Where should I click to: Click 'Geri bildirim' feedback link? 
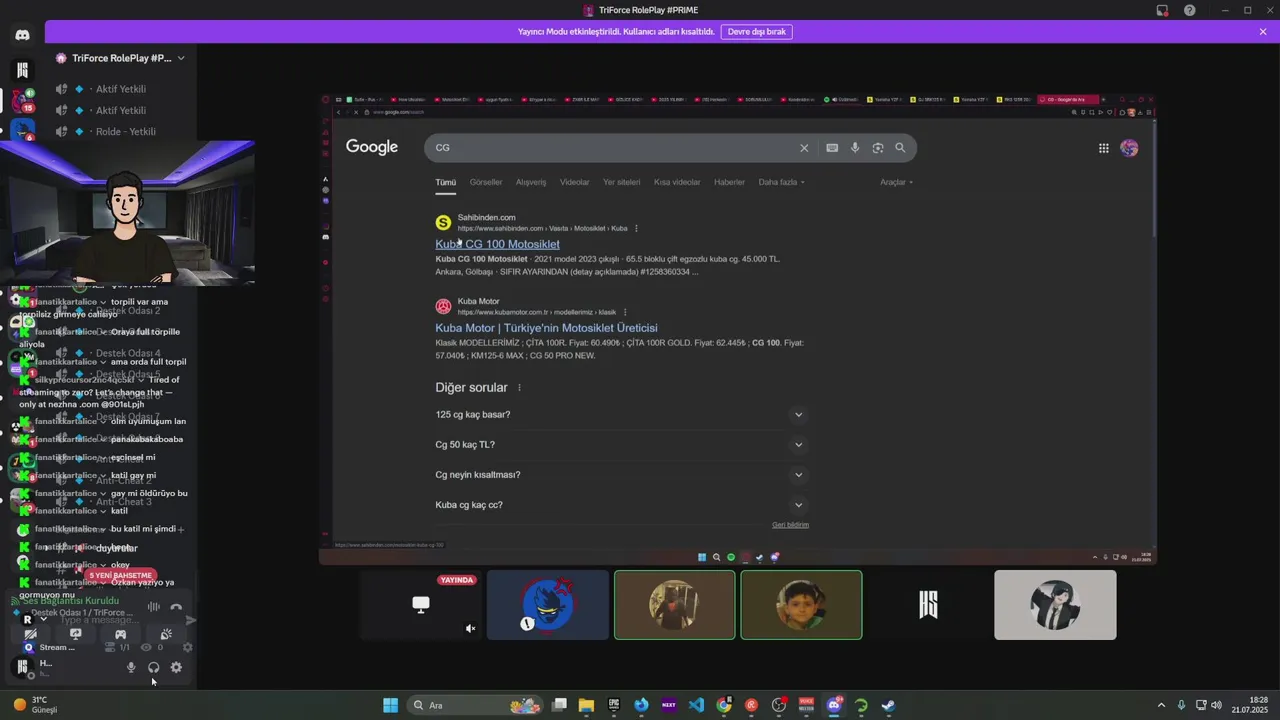point(790,524)
